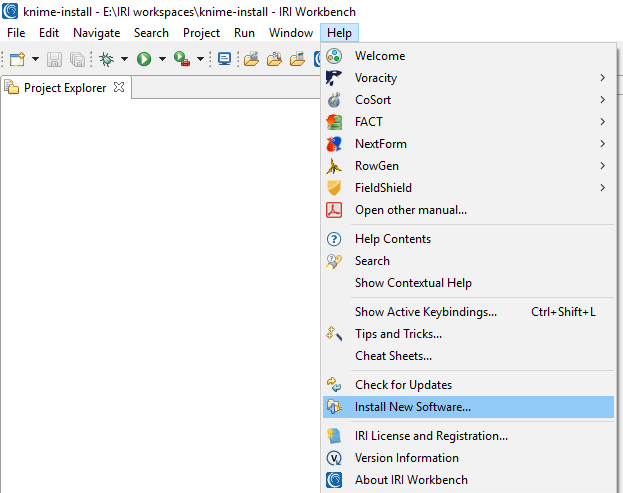Viewport: 623px width, 493px height.
Task: Open the Search menu in menu bar
Action: (x=151, y=33)
